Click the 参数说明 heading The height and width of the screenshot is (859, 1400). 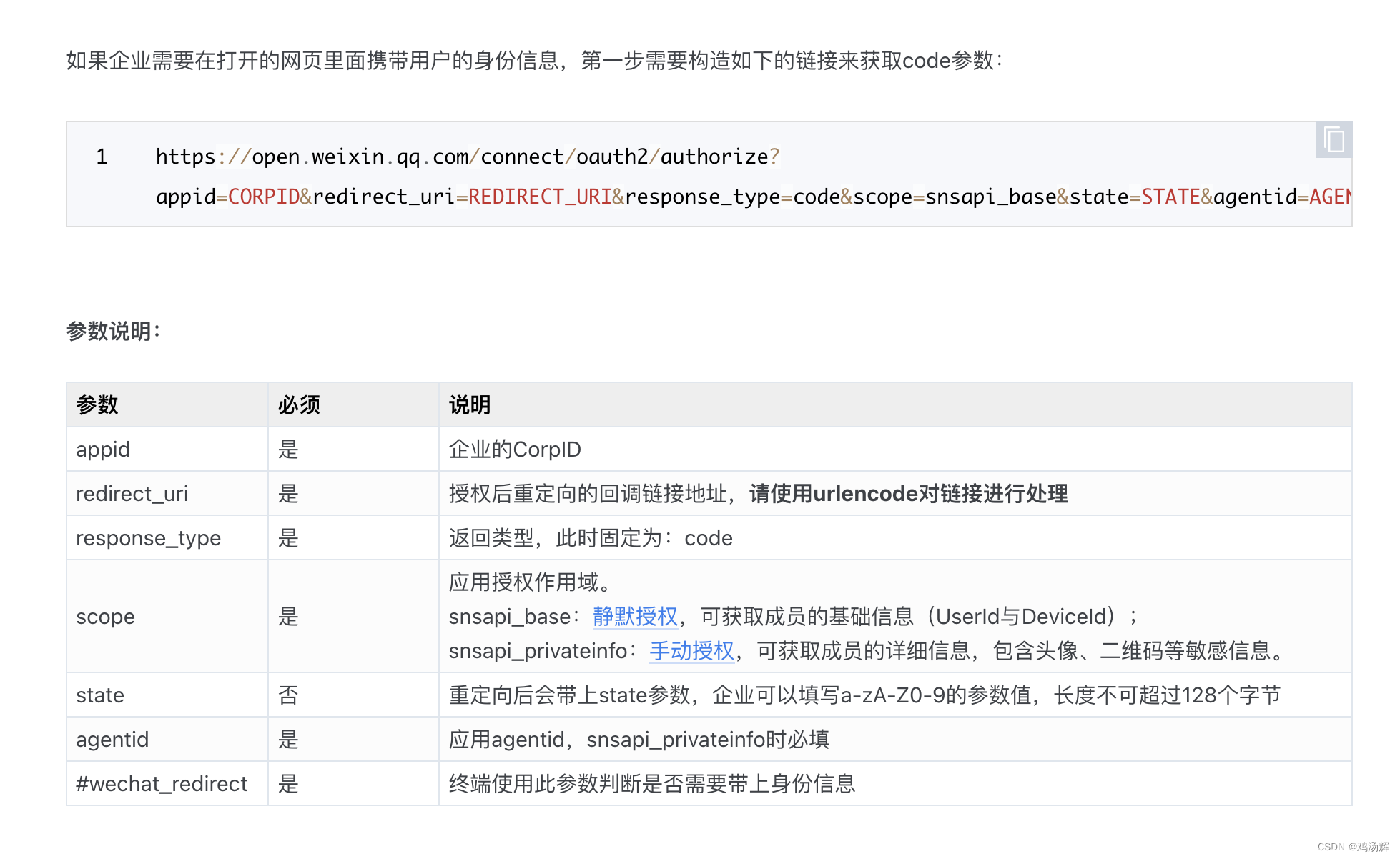pyautogui.click(x=113, y=331)
